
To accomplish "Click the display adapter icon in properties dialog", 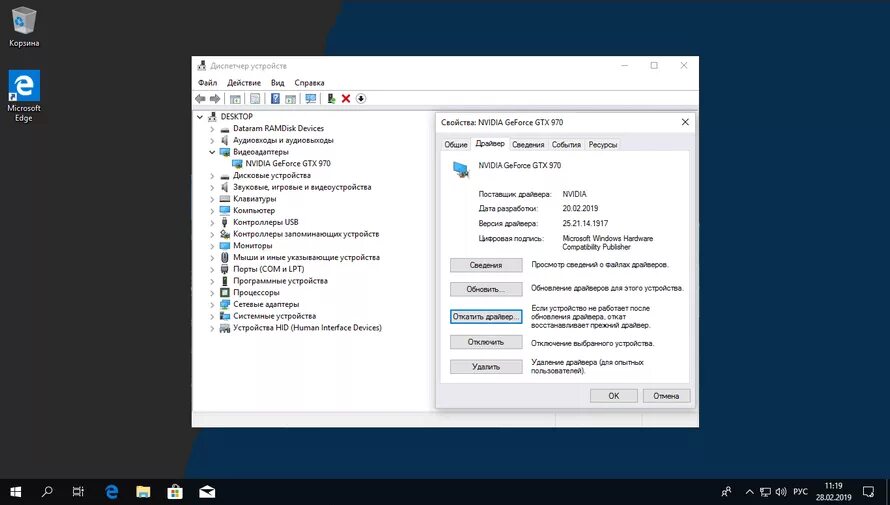I will coord(460,169).
